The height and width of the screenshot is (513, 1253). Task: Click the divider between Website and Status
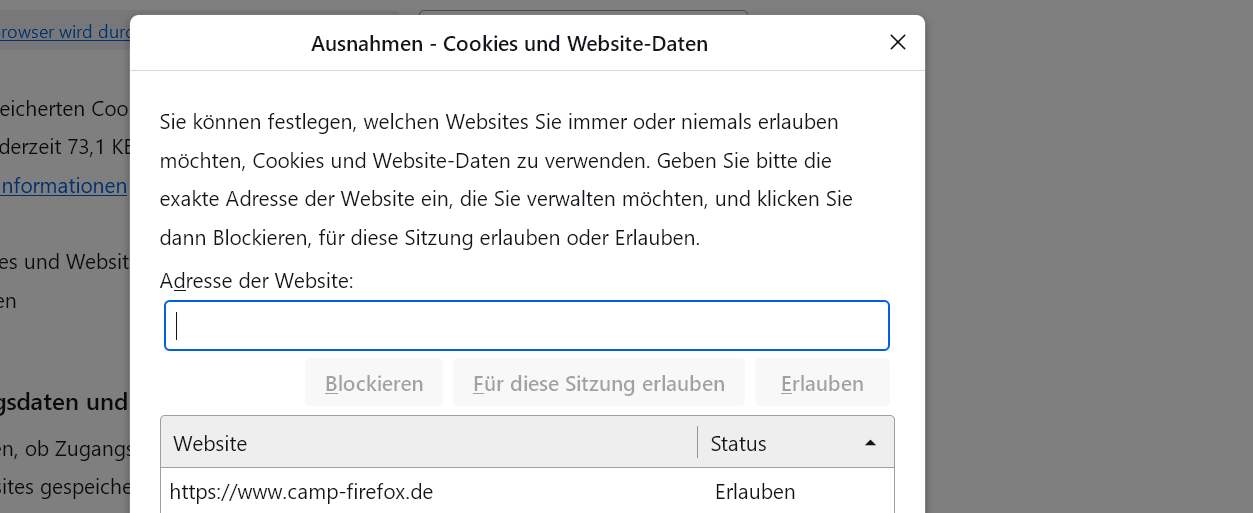click(x=697, y=442)
